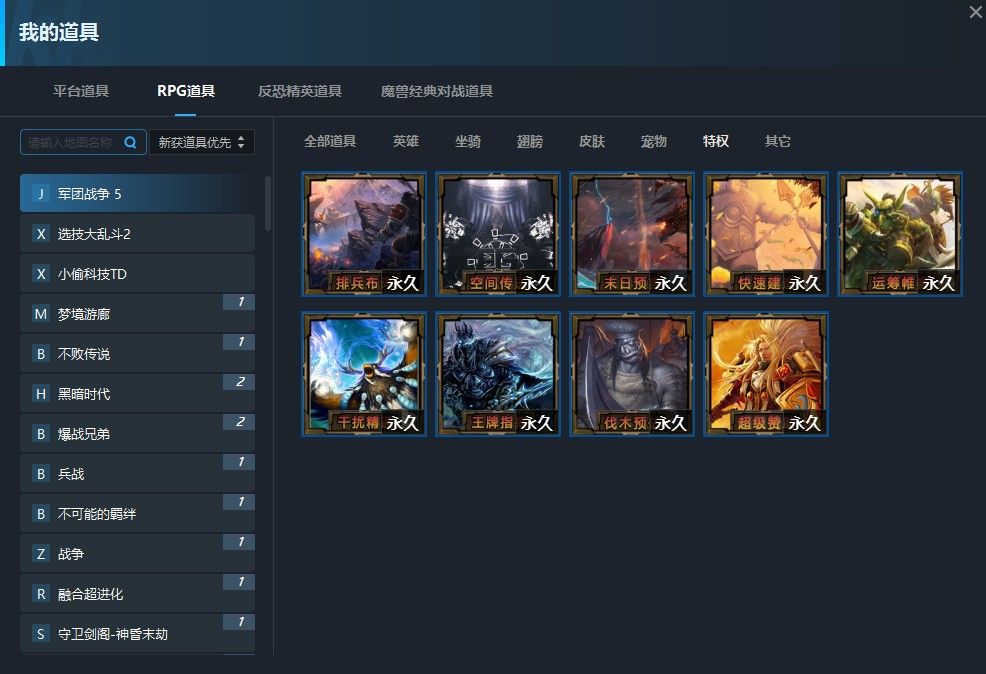Select map 梦境游廊 in the list
This screenshot has height=674, width=986.
pyautogui.click(x=137, y=314)
